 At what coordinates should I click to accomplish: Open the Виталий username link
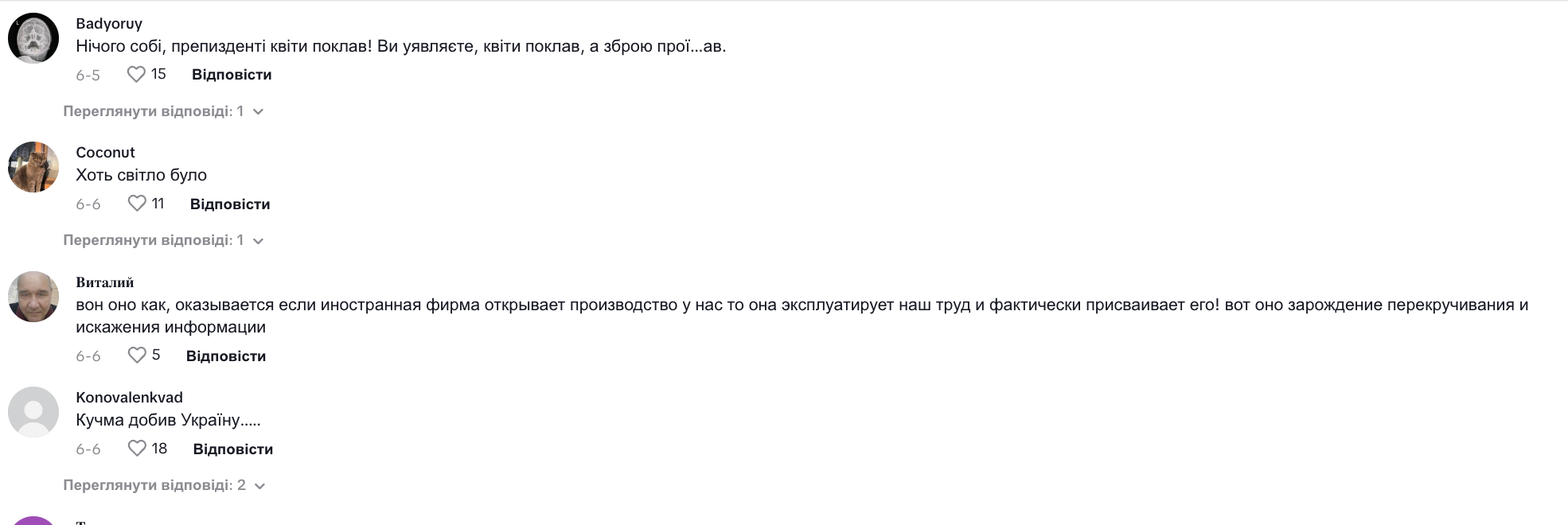[x=104, y=282]
